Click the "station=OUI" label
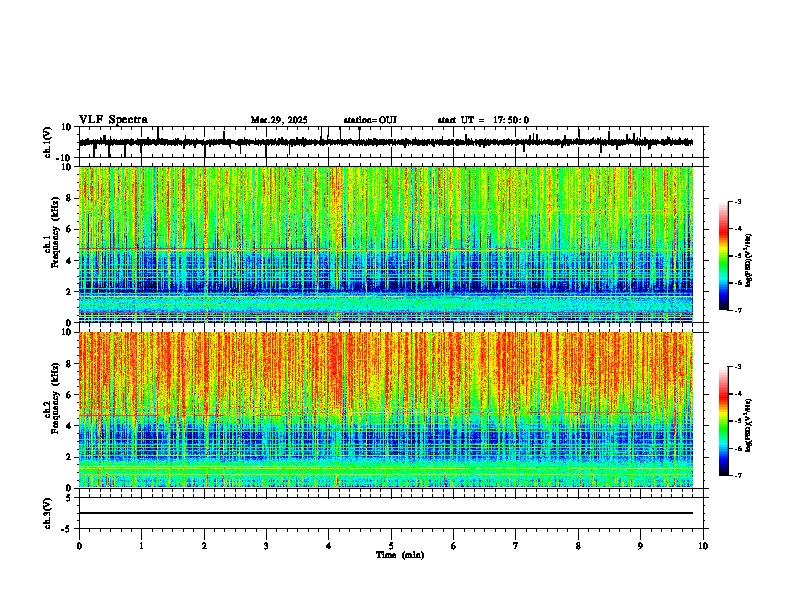The height and width of the screenshot is (612, 792). pos(370,120)
